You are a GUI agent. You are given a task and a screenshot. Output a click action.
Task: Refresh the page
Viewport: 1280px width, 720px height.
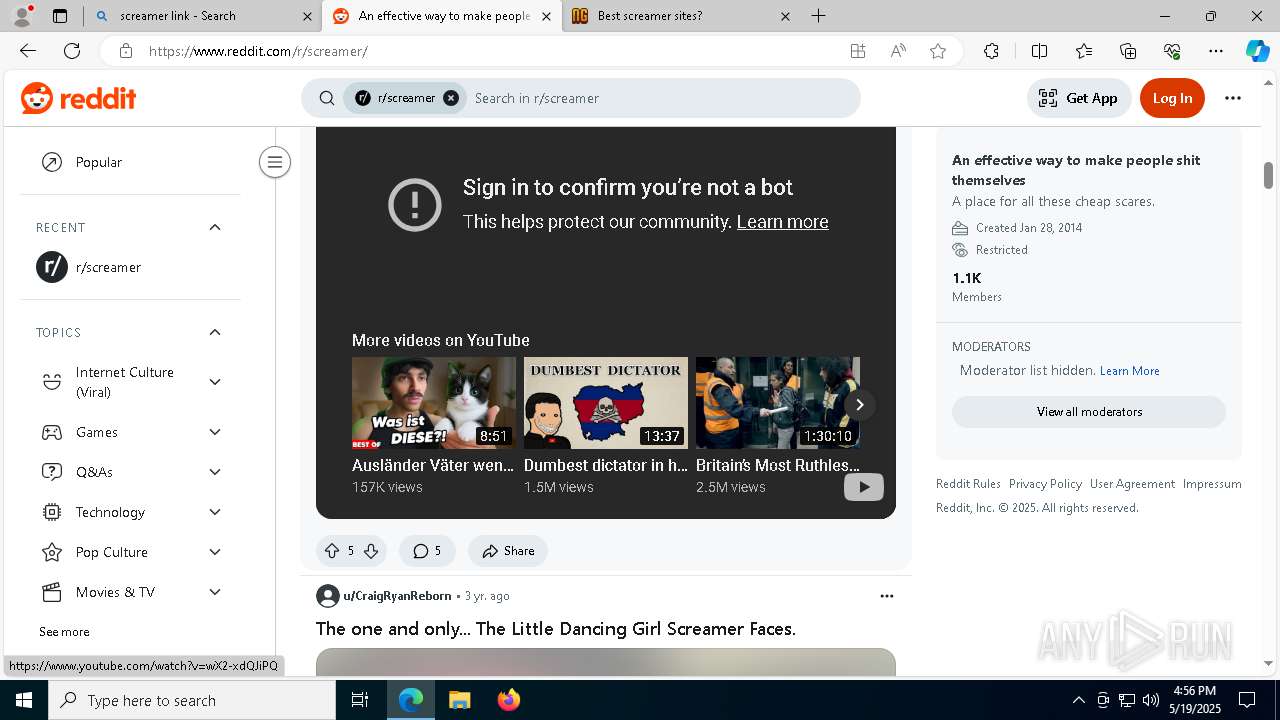[72, 51]
